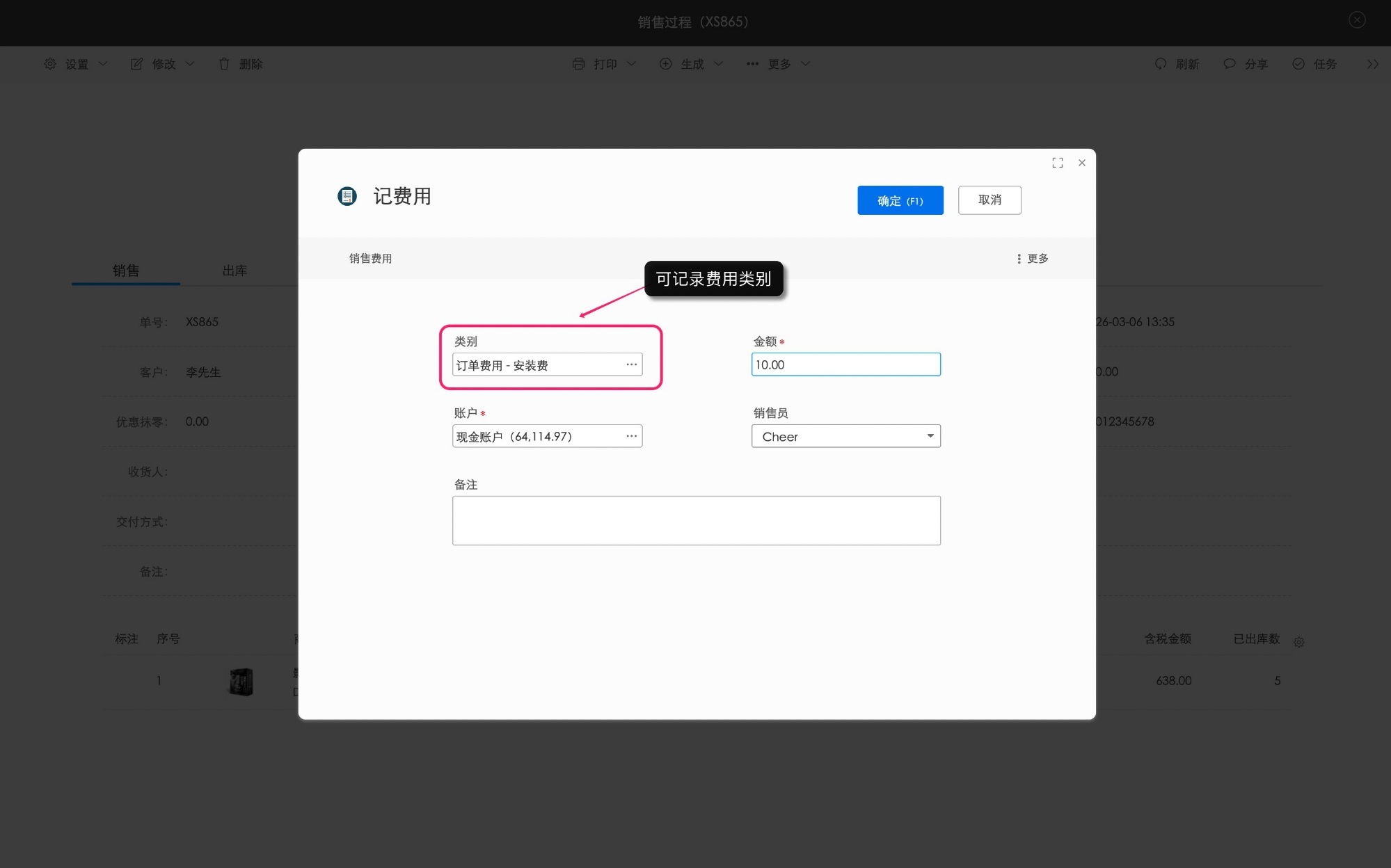
Task: Click the 确定 (F1) confirm button
Action: coord(900,200)
